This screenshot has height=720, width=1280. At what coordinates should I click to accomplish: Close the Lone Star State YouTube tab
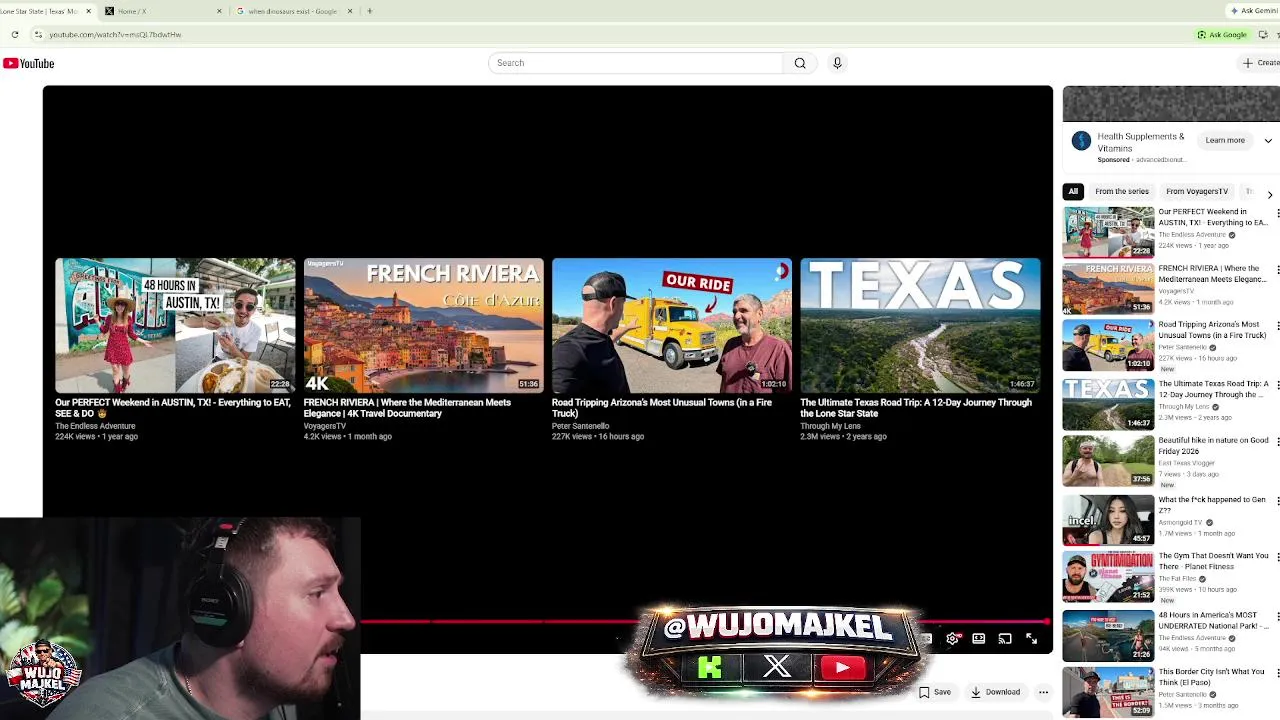pyautogui.click(x=88, y=11)
